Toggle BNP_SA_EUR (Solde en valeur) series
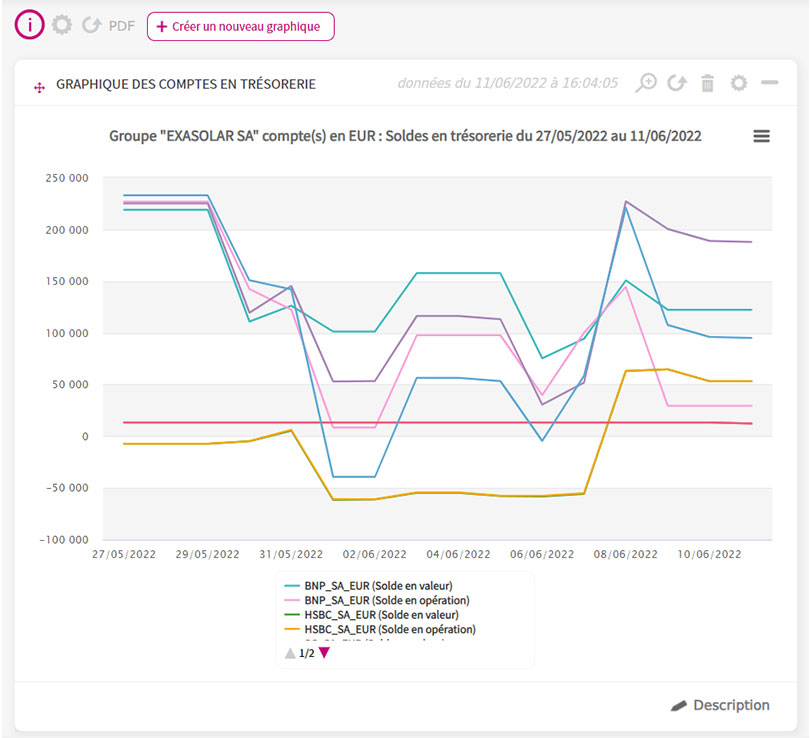The height and width of the screenshot is (738, 811). pyautogui.click(x=369, y=585)
